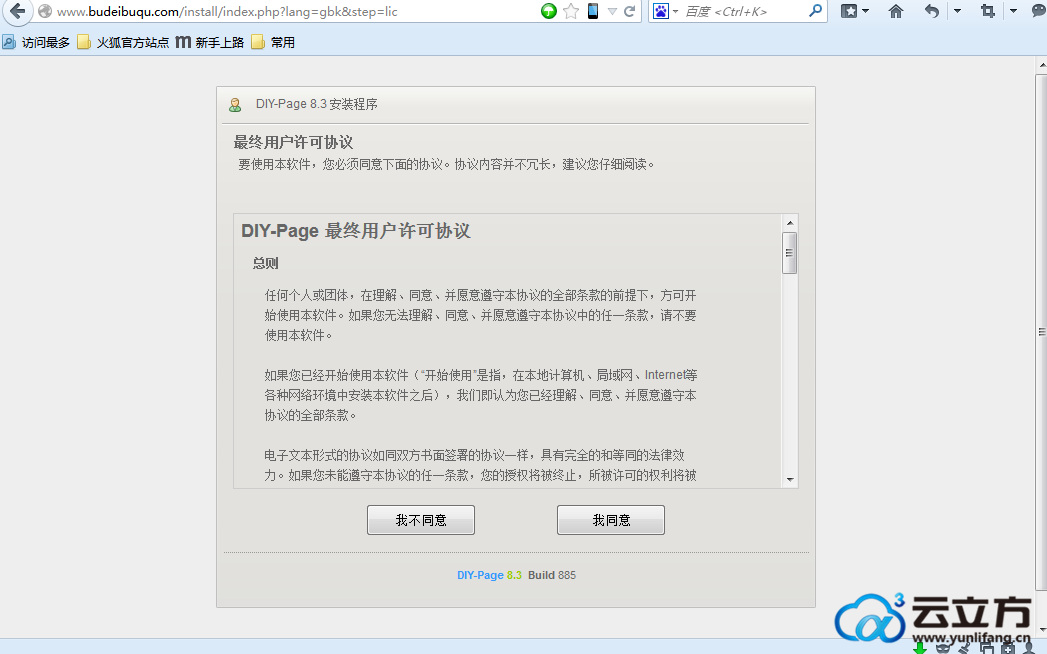Expand the undo button dropdown arrow
Screen dimensions: 1047x654
tap(958, 11)
